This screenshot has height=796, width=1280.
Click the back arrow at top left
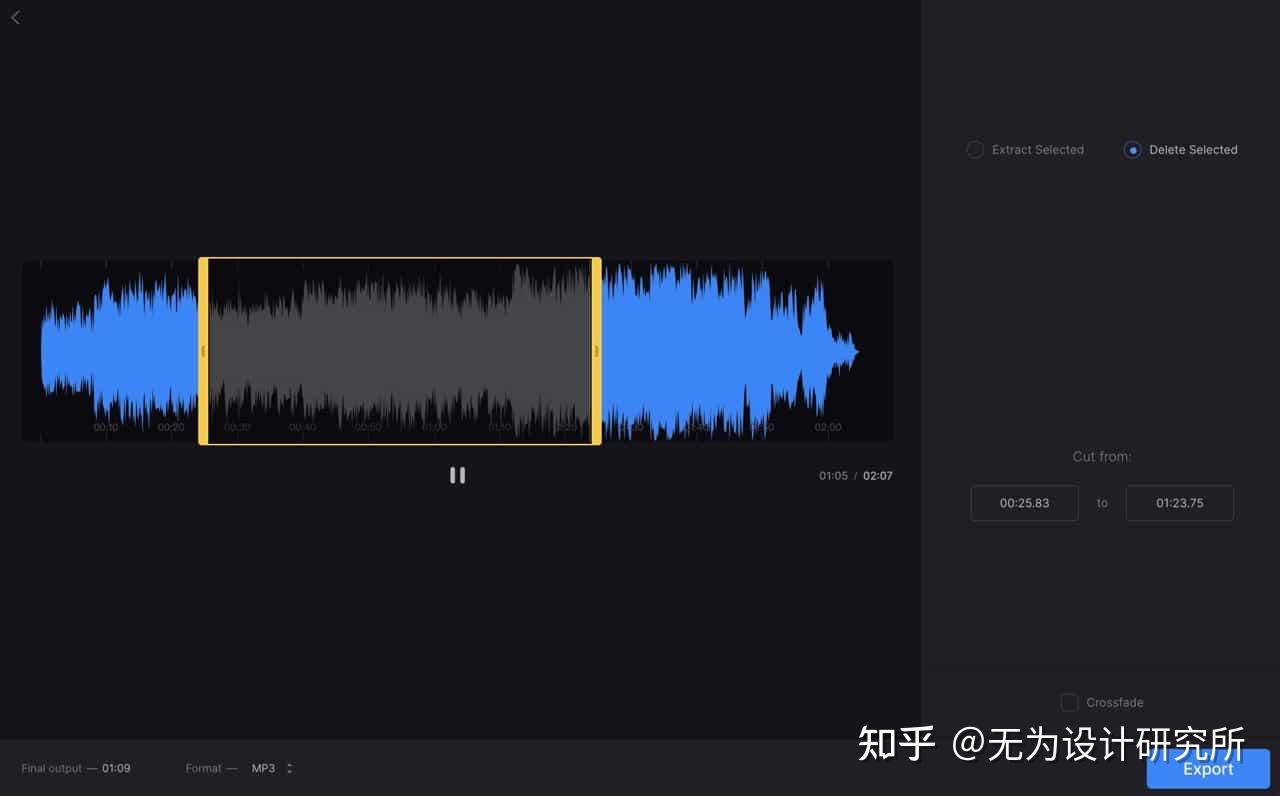pos(15,17)
